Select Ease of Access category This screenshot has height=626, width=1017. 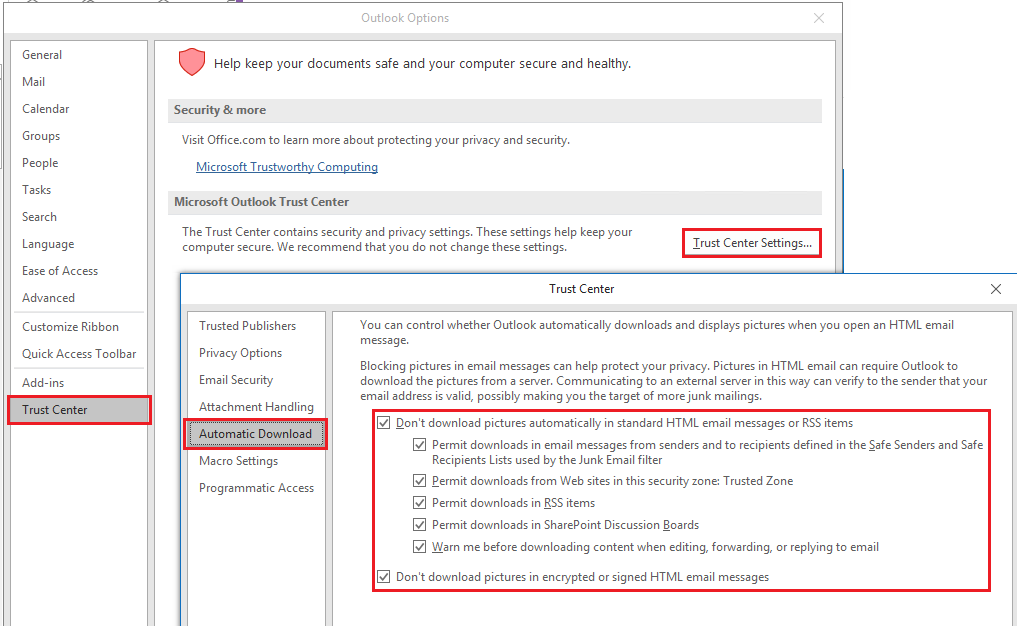(x=60, y=271)
